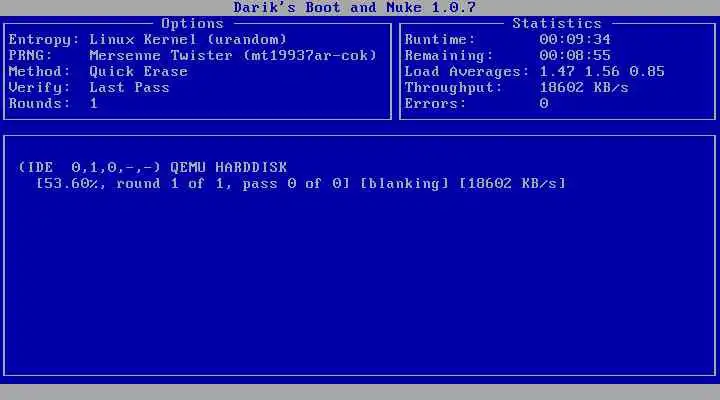Viewport: 720px width, 400px height.
Task: Click the Remaining time 00:08:55
Action: pos(575,56)
